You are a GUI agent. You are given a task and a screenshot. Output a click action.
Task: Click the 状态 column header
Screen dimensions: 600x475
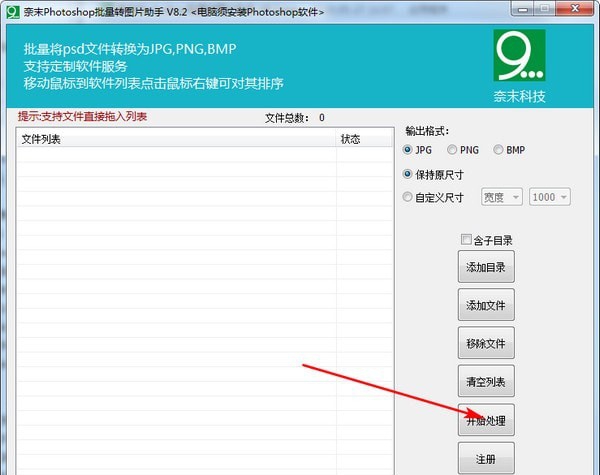(x=364, y=139)
